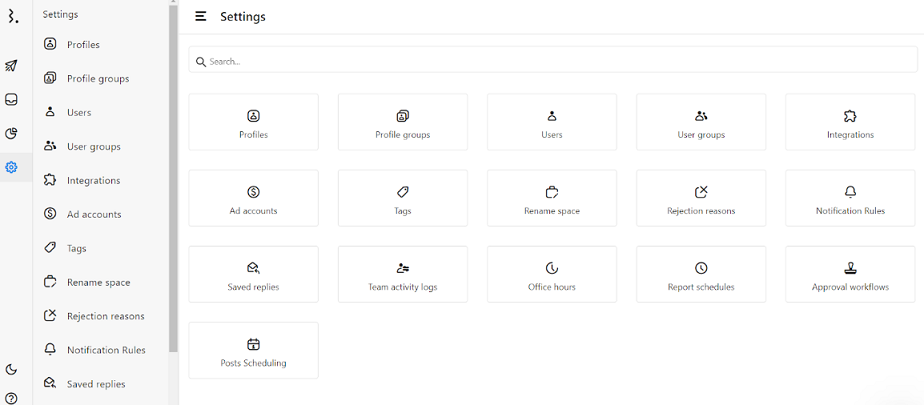This screenshot has height=405, width=924.
Task: Click the Rename space card label
Action: tap(552, 210)
